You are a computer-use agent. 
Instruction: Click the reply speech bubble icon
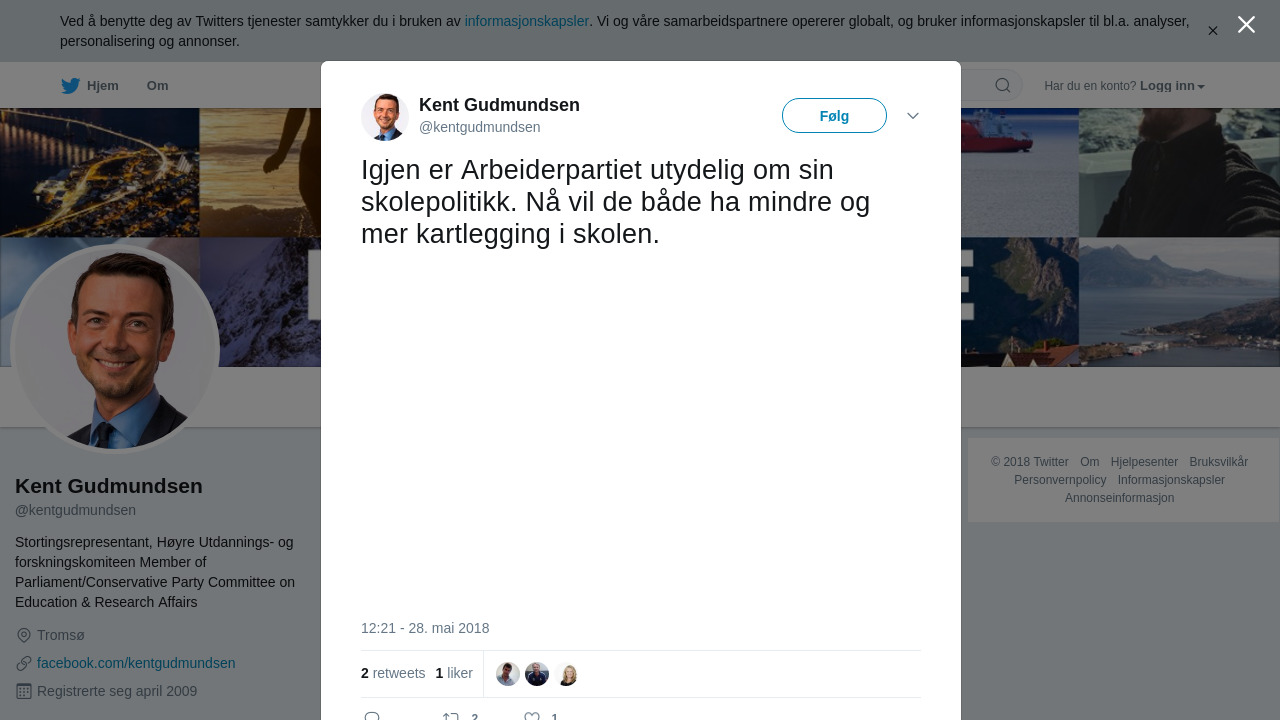coord(372,716)
